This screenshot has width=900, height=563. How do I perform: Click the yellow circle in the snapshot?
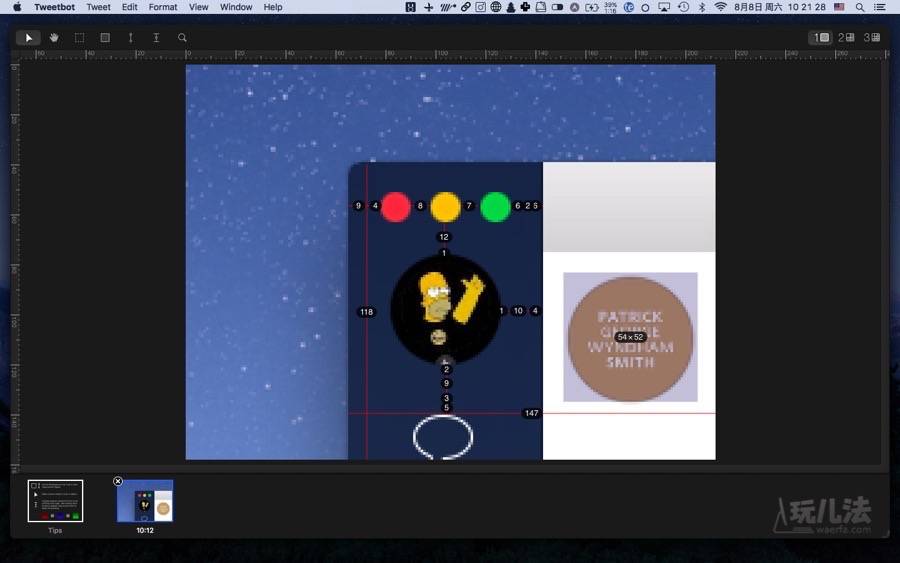coord(445,207)
